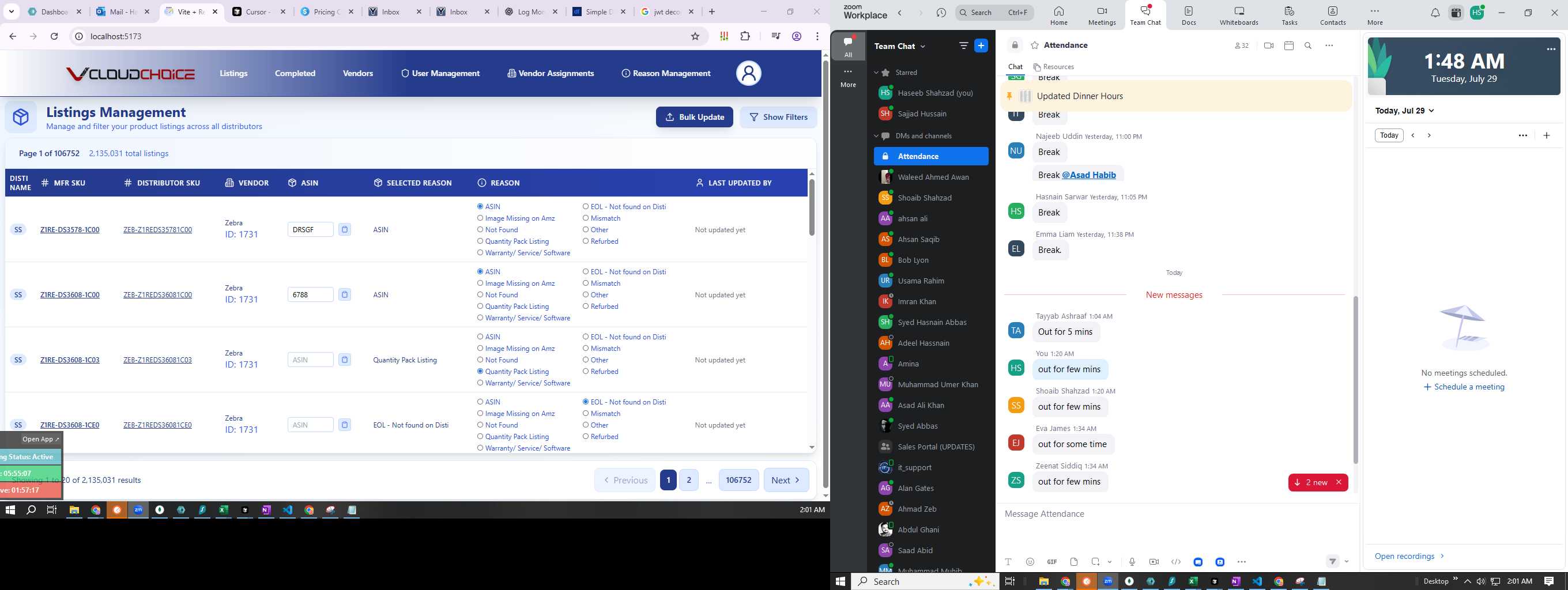
Task: Open the GIF picker in Zoom chat
Action: [x=1052, y=562]
